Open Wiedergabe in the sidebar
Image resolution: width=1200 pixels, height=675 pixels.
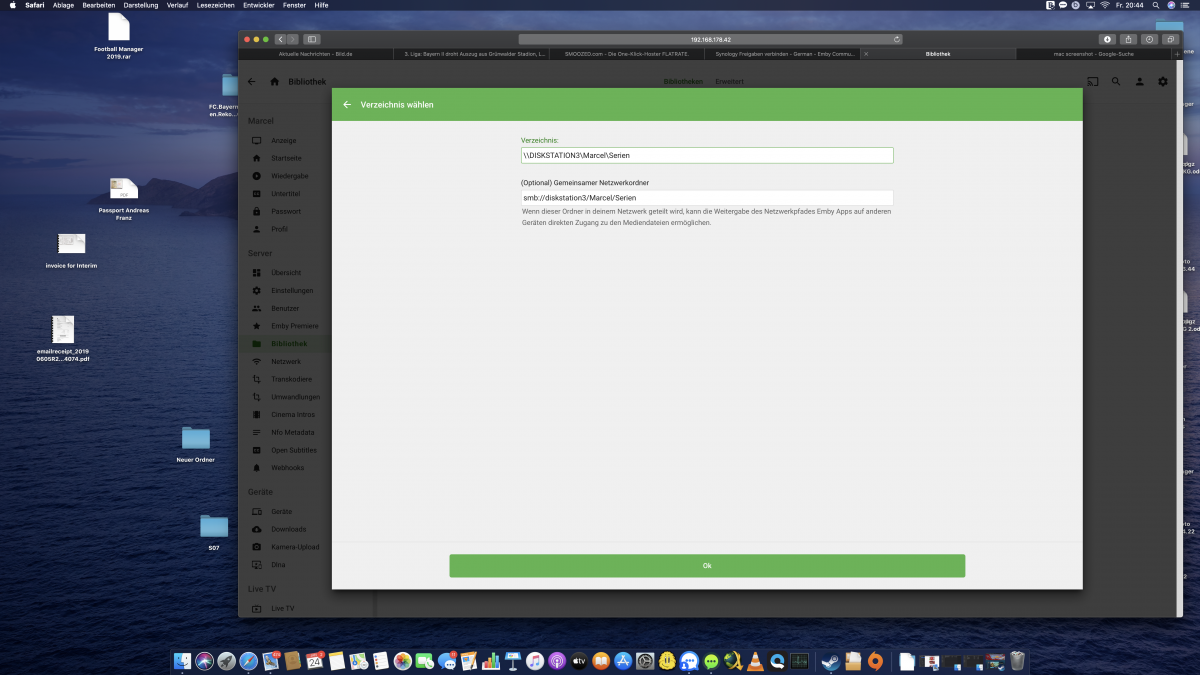[289, 176]
